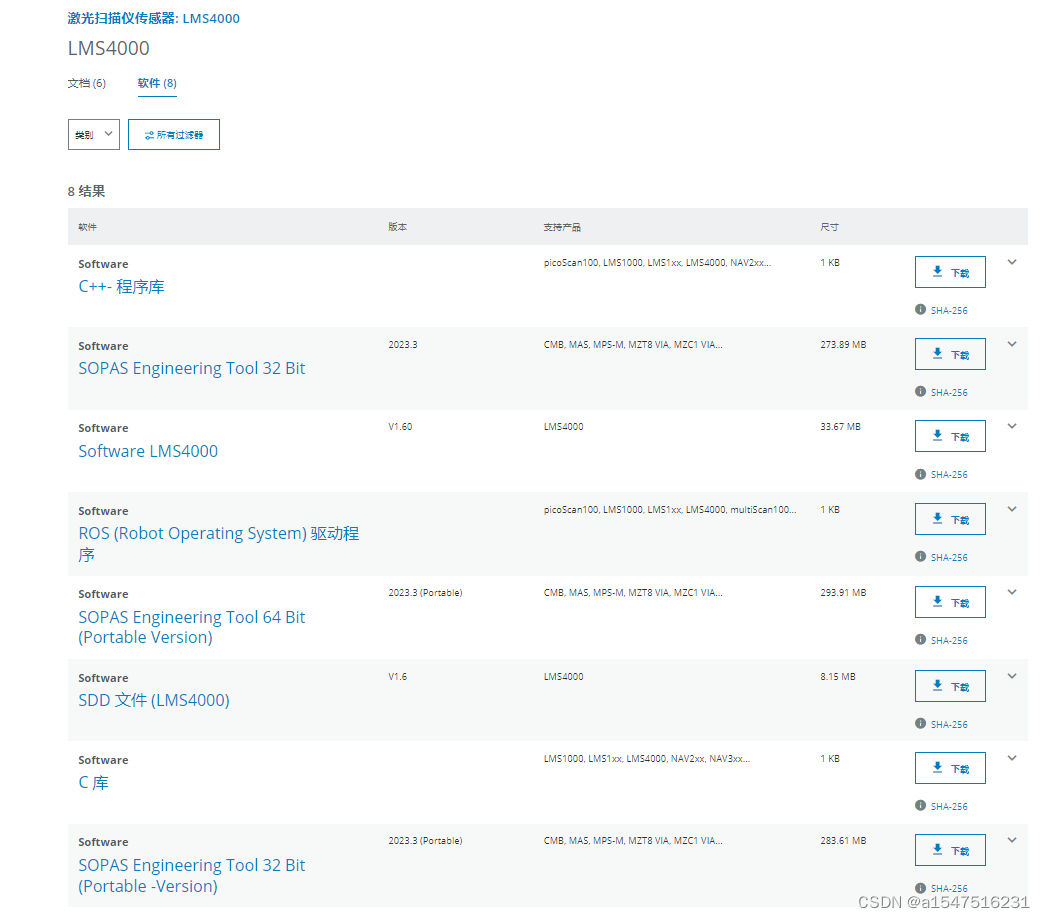Download SOPAS Engineering Tool 32 Bit version 2023.3

click(x=950, y=354)
